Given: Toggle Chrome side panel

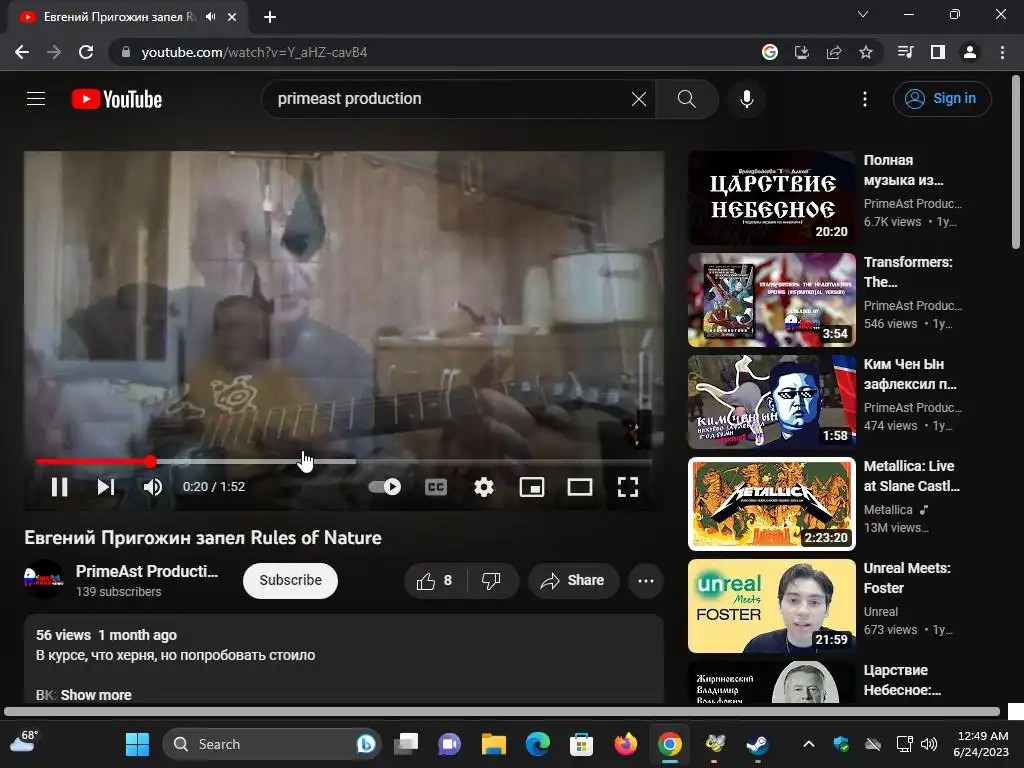Looking at the screenshot, I should pos(938,52).
